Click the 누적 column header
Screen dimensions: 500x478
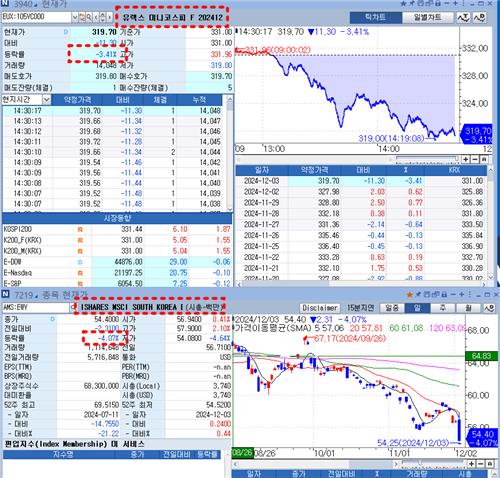[x=199, y=100]
